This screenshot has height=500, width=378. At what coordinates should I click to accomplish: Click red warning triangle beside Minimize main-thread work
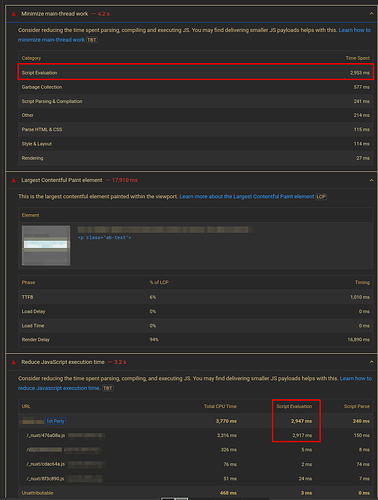pyautogui.click(x=14, y=14)
